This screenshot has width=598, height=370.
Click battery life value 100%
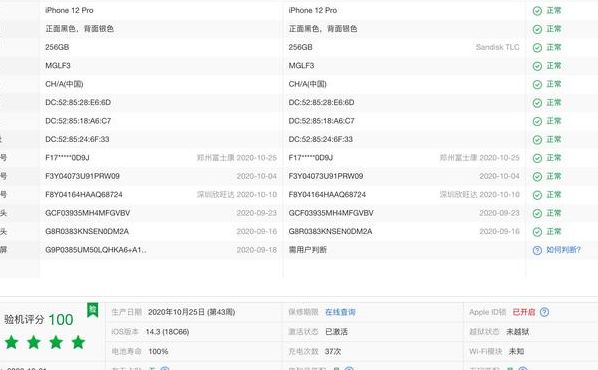point(158,351)
